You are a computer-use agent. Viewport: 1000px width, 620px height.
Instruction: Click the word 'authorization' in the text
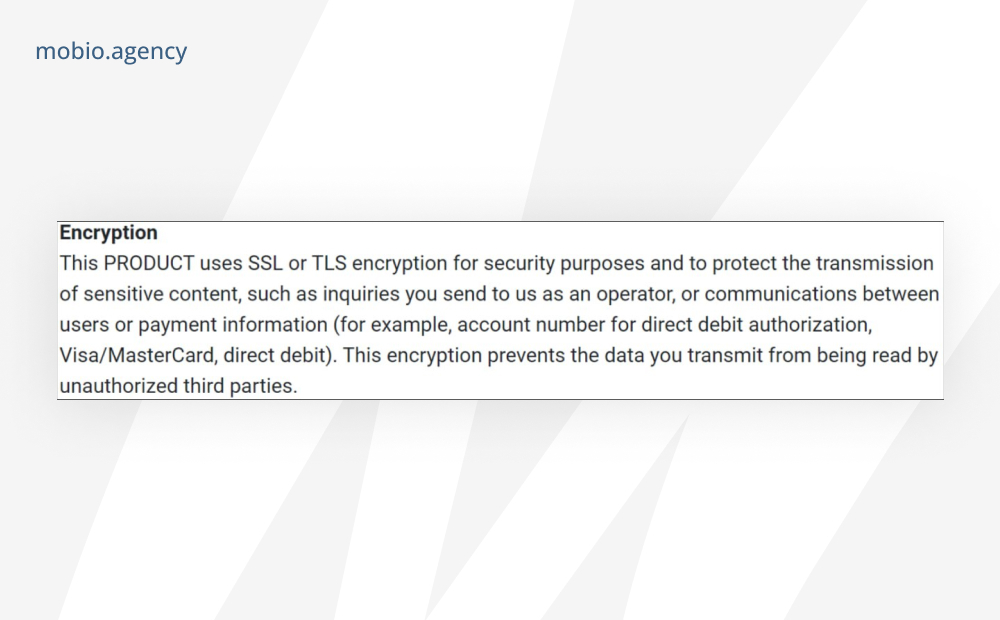(809, 325)
